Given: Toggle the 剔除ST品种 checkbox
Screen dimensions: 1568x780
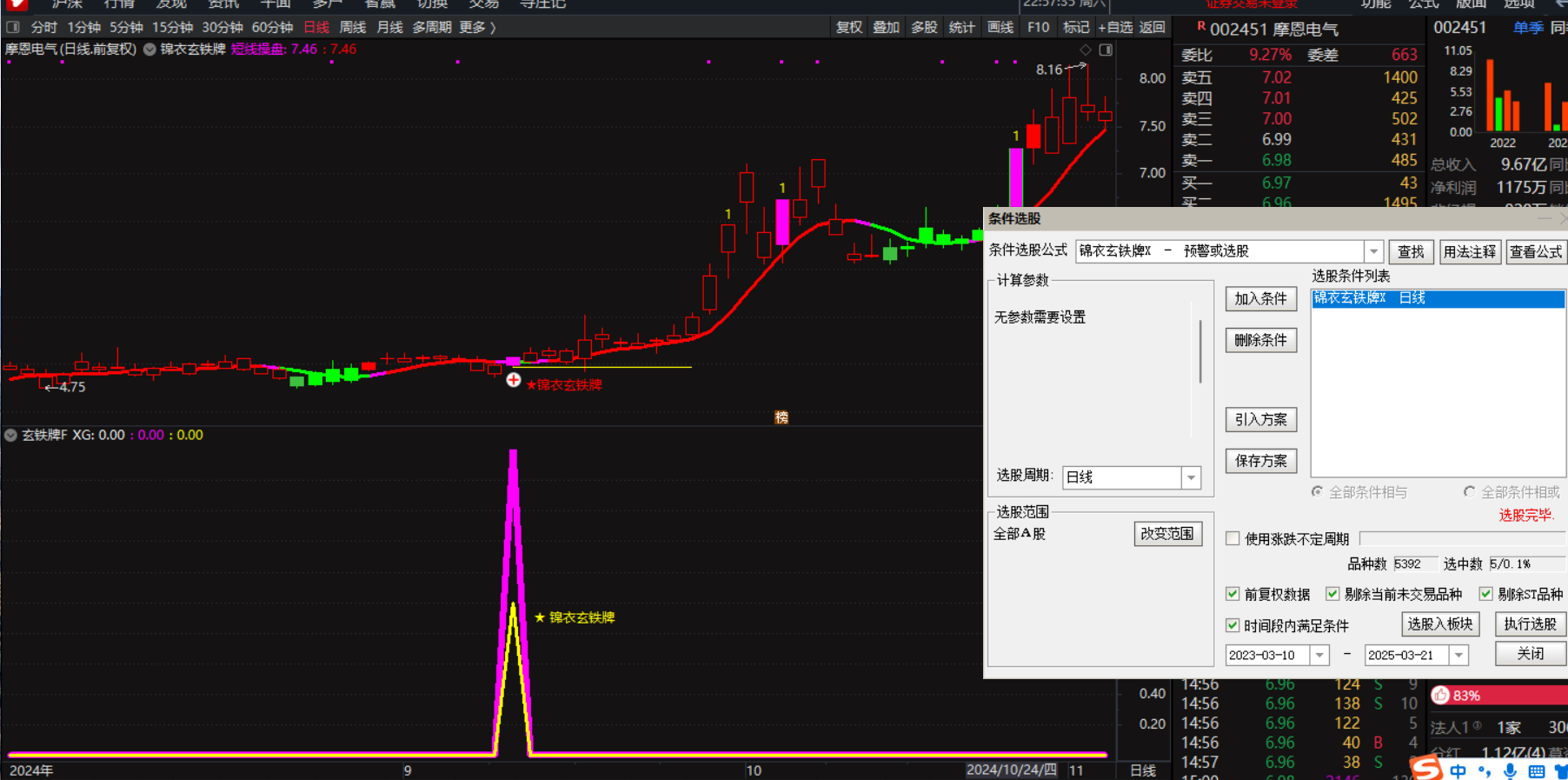Looking at the screenshot, I should (x=1485, y=594).
